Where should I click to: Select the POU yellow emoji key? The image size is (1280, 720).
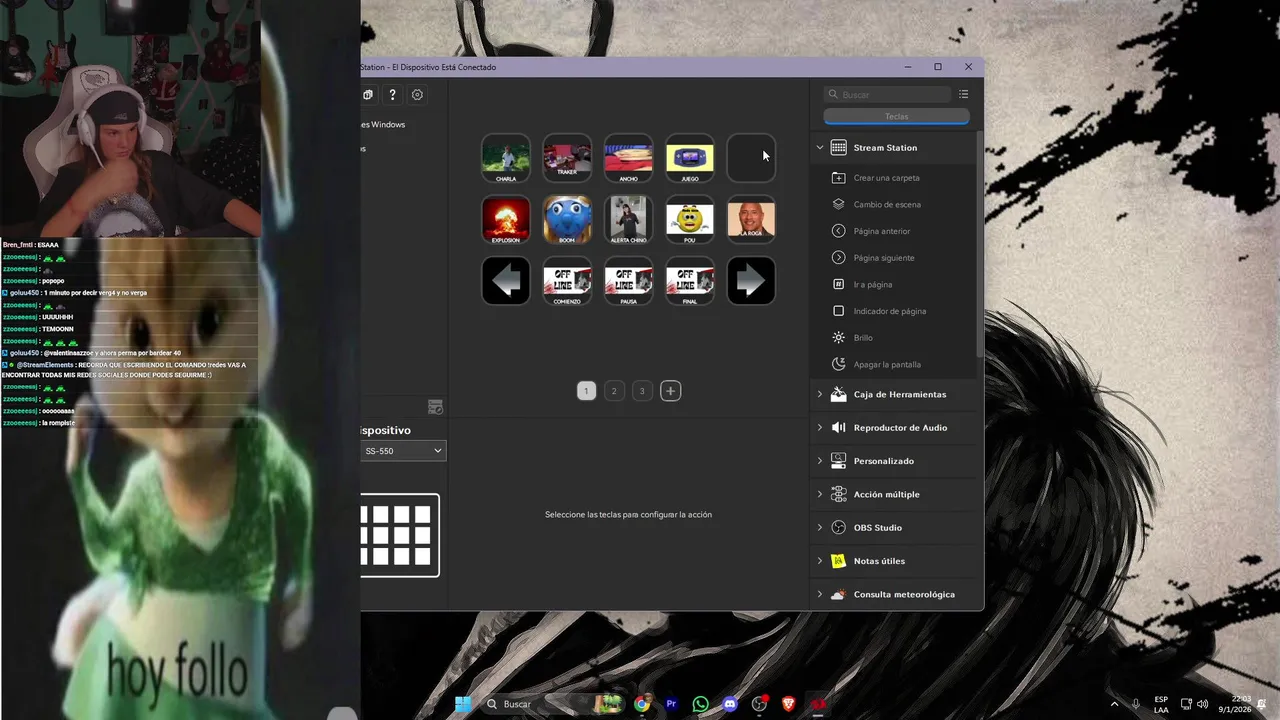690,219
